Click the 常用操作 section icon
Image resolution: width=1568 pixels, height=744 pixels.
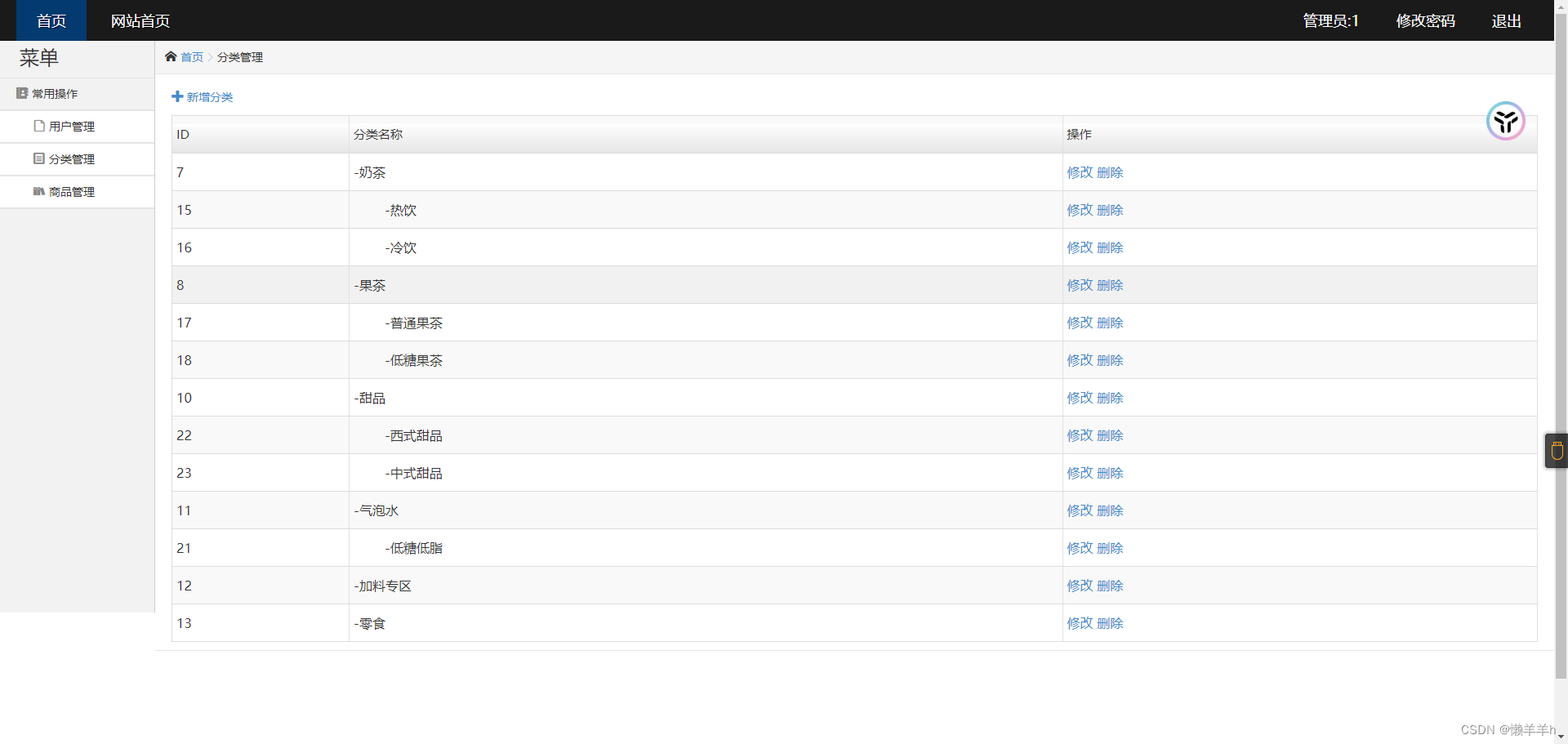tap(22, 93)
